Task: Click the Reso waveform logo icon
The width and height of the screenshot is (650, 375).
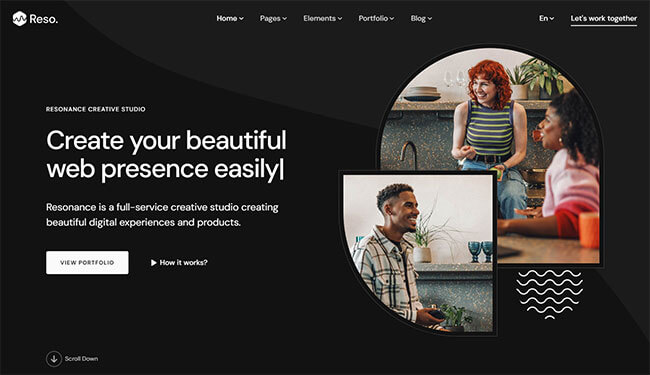Action: pyautogui.click(x=19, y=19)
